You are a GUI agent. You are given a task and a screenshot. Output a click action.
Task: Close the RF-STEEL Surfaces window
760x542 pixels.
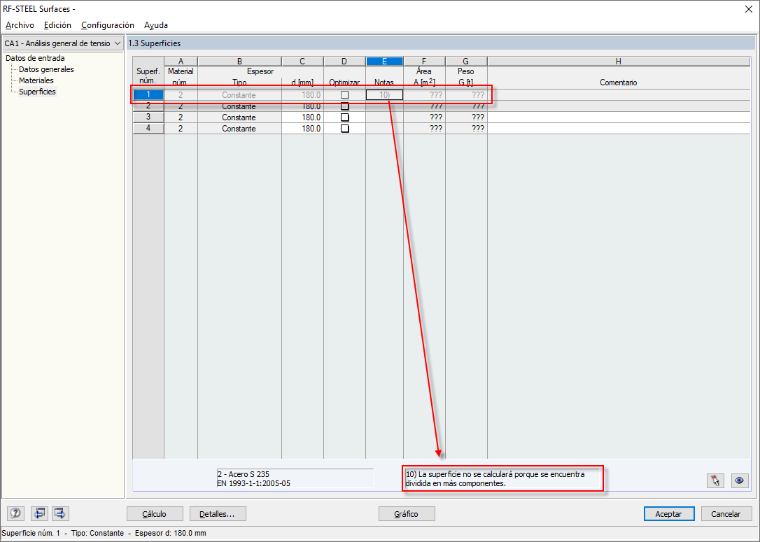[748, 9]
